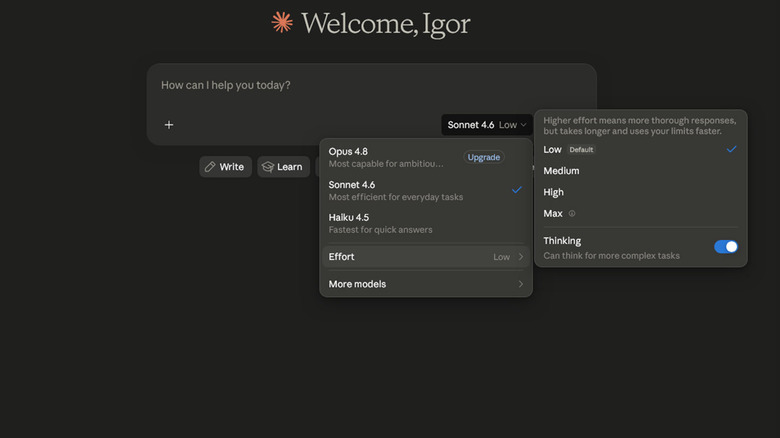Click the 'Higher effort means more thorough responses' text

click(639, 126)
